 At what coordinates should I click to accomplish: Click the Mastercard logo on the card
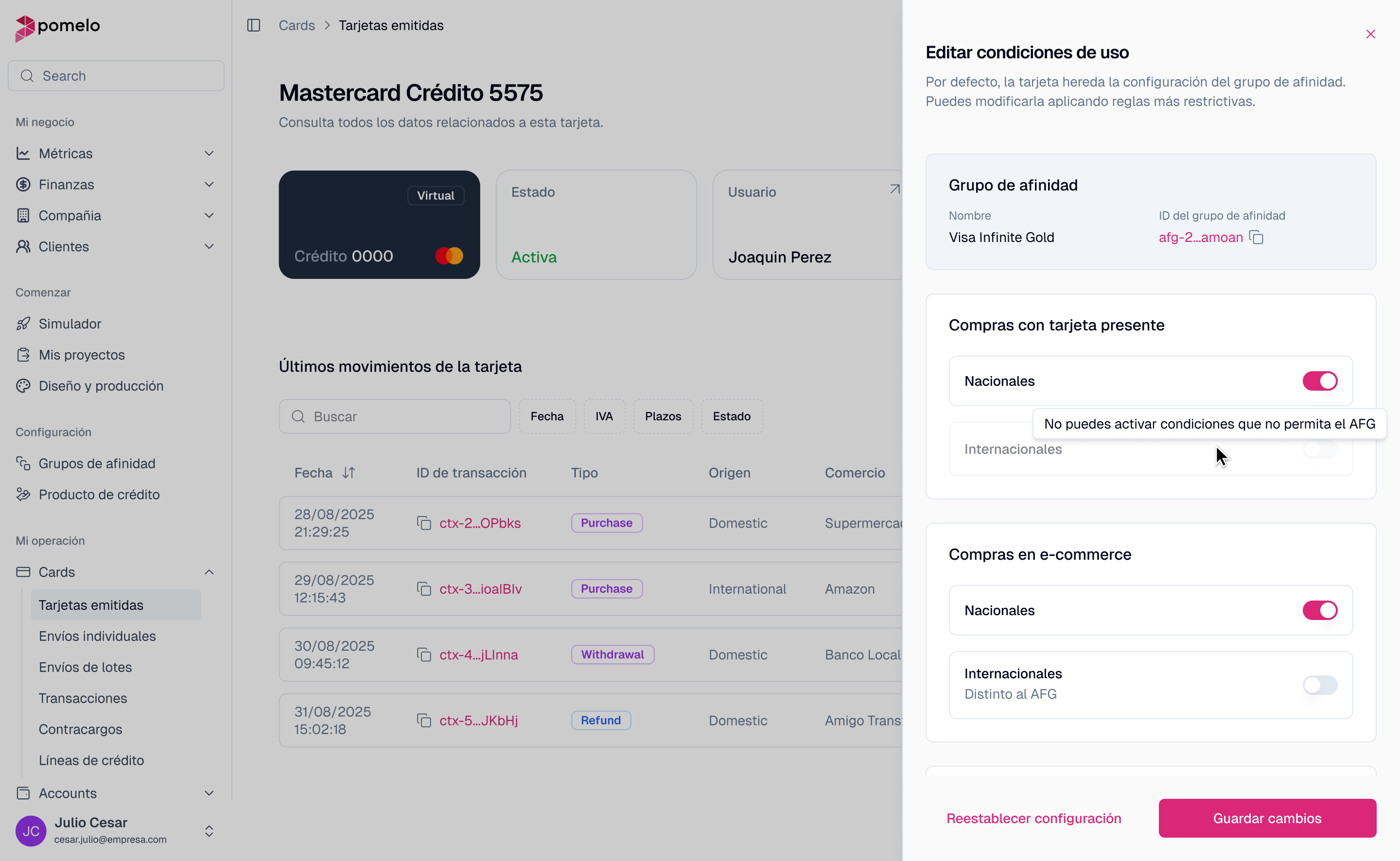[x=449, y=256]
